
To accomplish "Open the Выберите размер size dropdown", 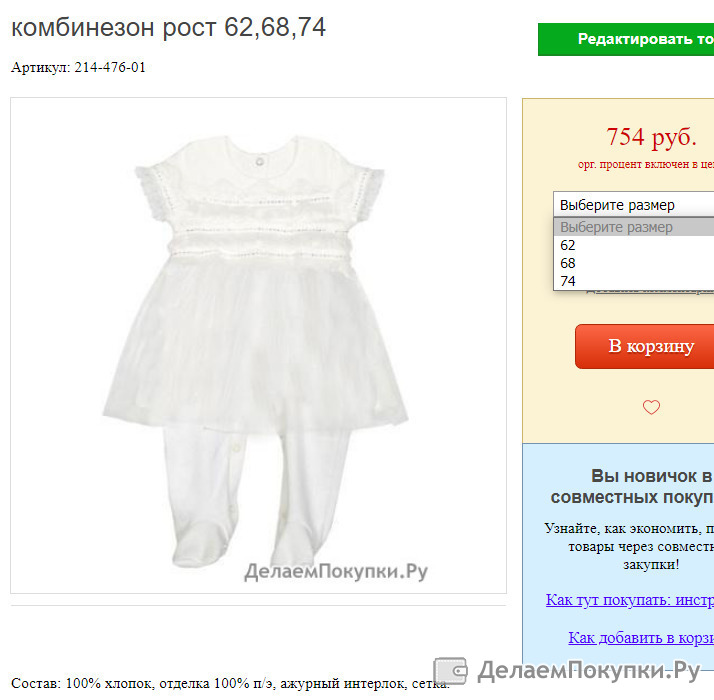I will point(633,205).
